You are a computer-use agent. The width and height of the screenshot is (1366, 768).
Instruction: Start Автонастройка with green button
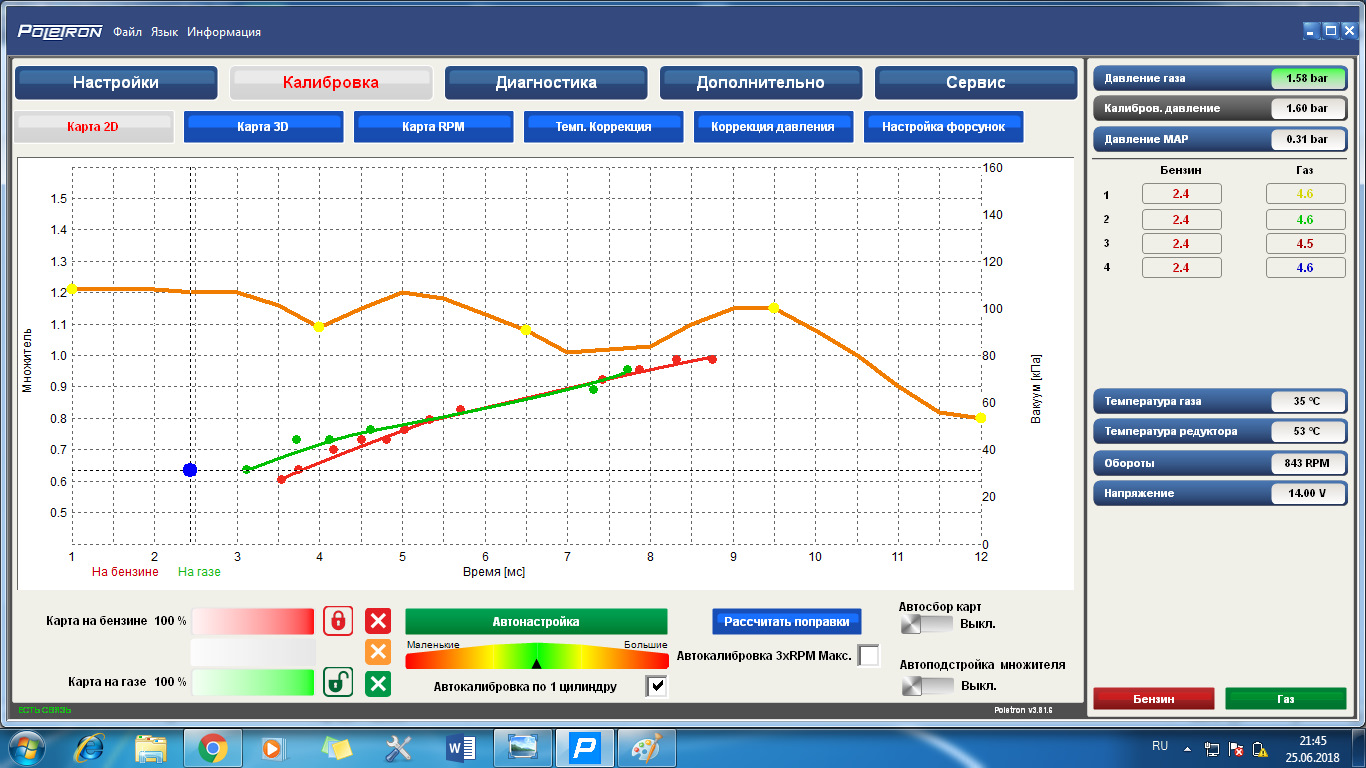536,622
